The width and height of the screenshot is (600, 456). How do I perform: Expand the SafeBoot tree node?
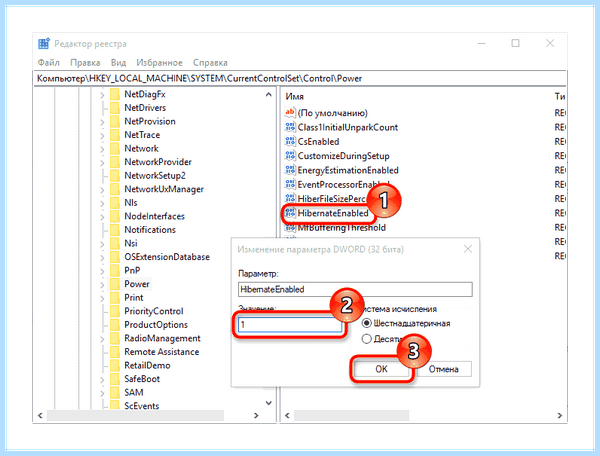coord(102,379)
